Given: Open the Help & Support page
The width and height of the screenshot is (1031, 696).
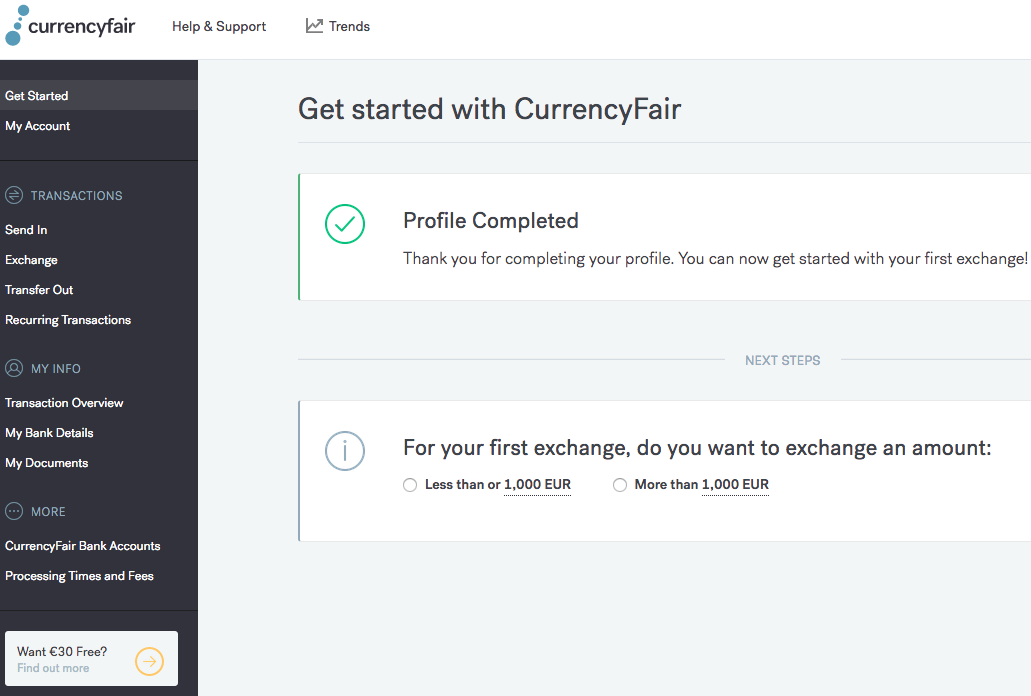Looking at the screenshot, I should (219, 26).
